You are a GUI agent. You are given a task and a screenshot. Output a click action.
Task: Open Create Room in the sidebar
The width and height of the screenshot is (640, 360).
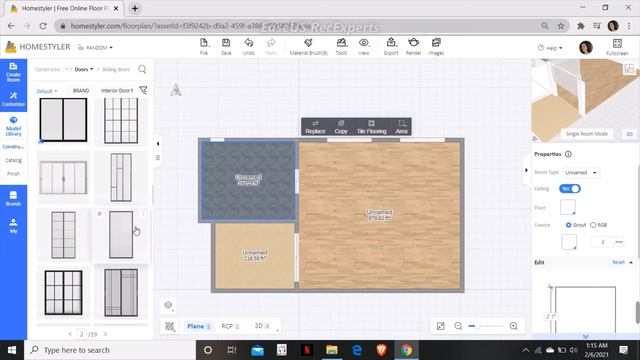[13, 72]
